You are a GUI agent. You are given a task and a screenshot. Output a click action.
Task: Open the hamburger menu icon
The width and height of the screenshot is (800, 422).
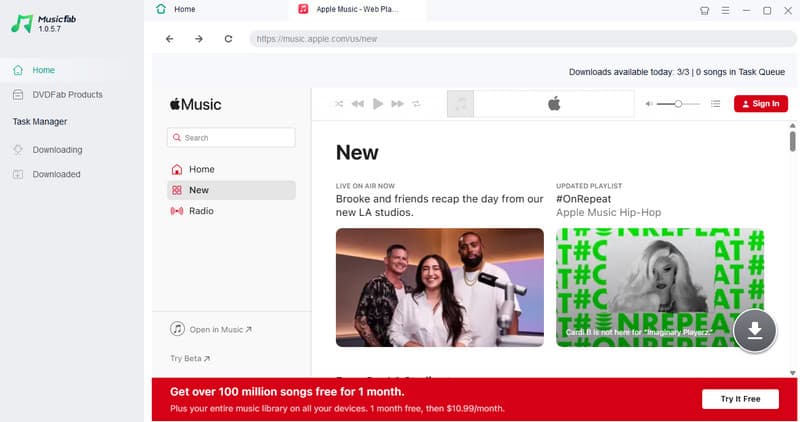click(x=725, y=10)
